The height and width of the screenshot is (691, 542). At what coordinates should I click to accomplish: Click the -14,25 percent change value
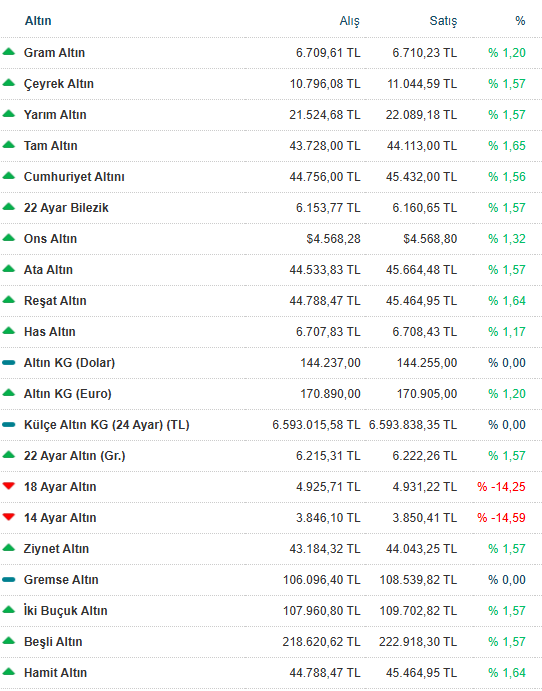(x=501, y=487)
